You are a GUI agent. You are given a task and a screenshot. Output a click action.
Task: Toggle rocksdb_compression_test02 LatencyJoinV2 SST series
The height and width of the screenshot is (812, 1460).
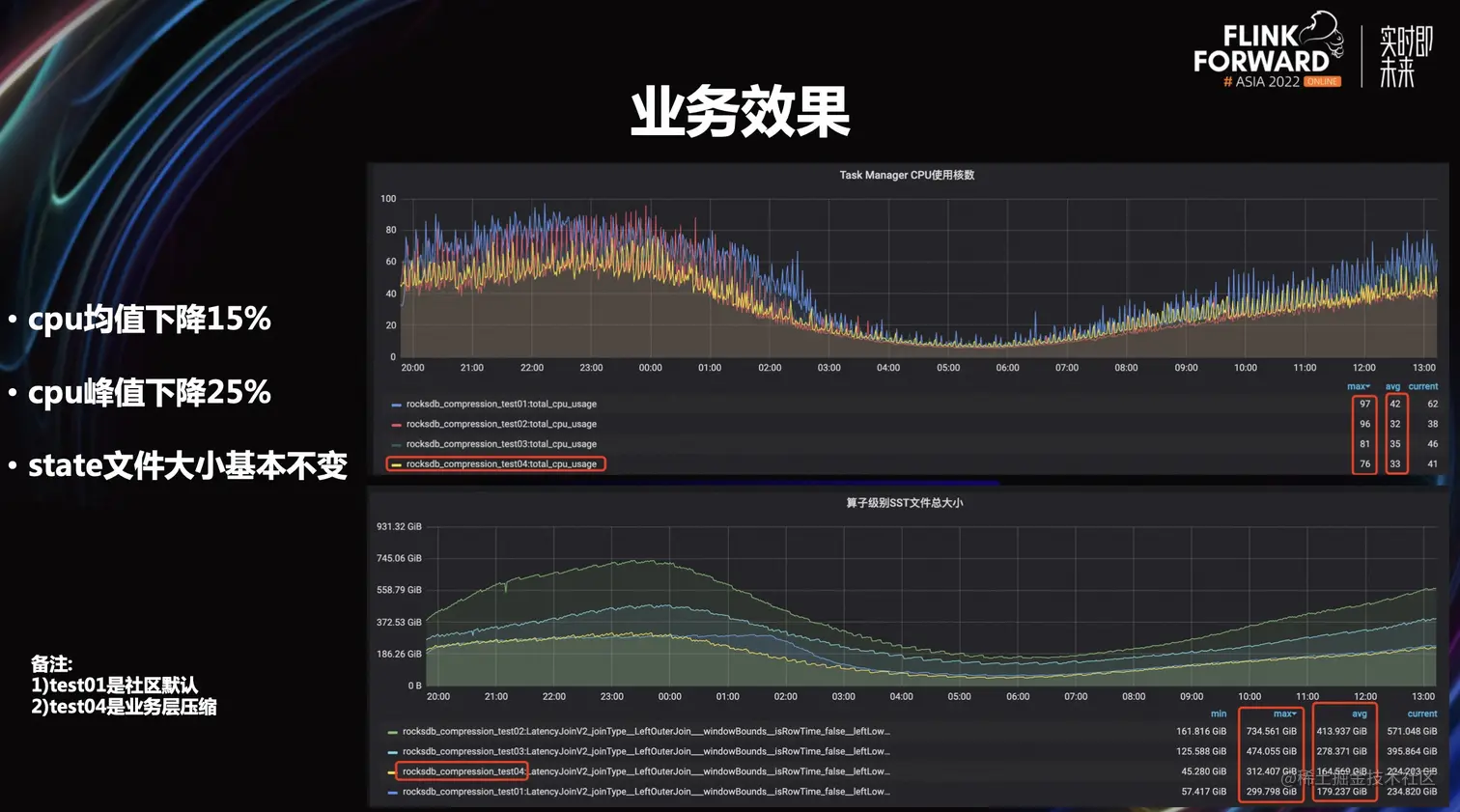coord(646,732)
